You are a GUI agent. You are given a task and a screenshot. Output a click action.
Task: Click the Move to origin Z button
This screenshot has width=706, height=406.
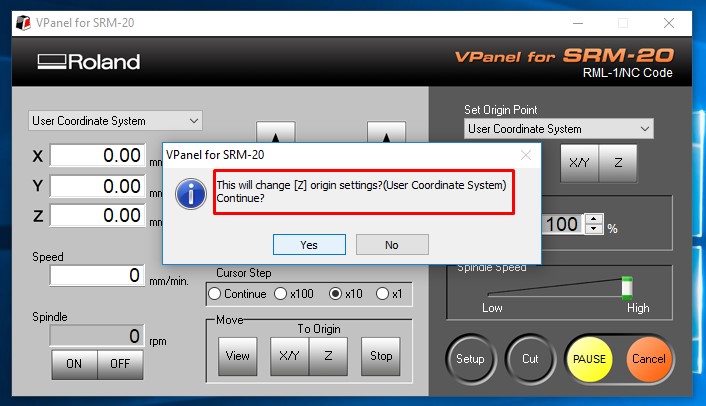click(x=328, y=356)
